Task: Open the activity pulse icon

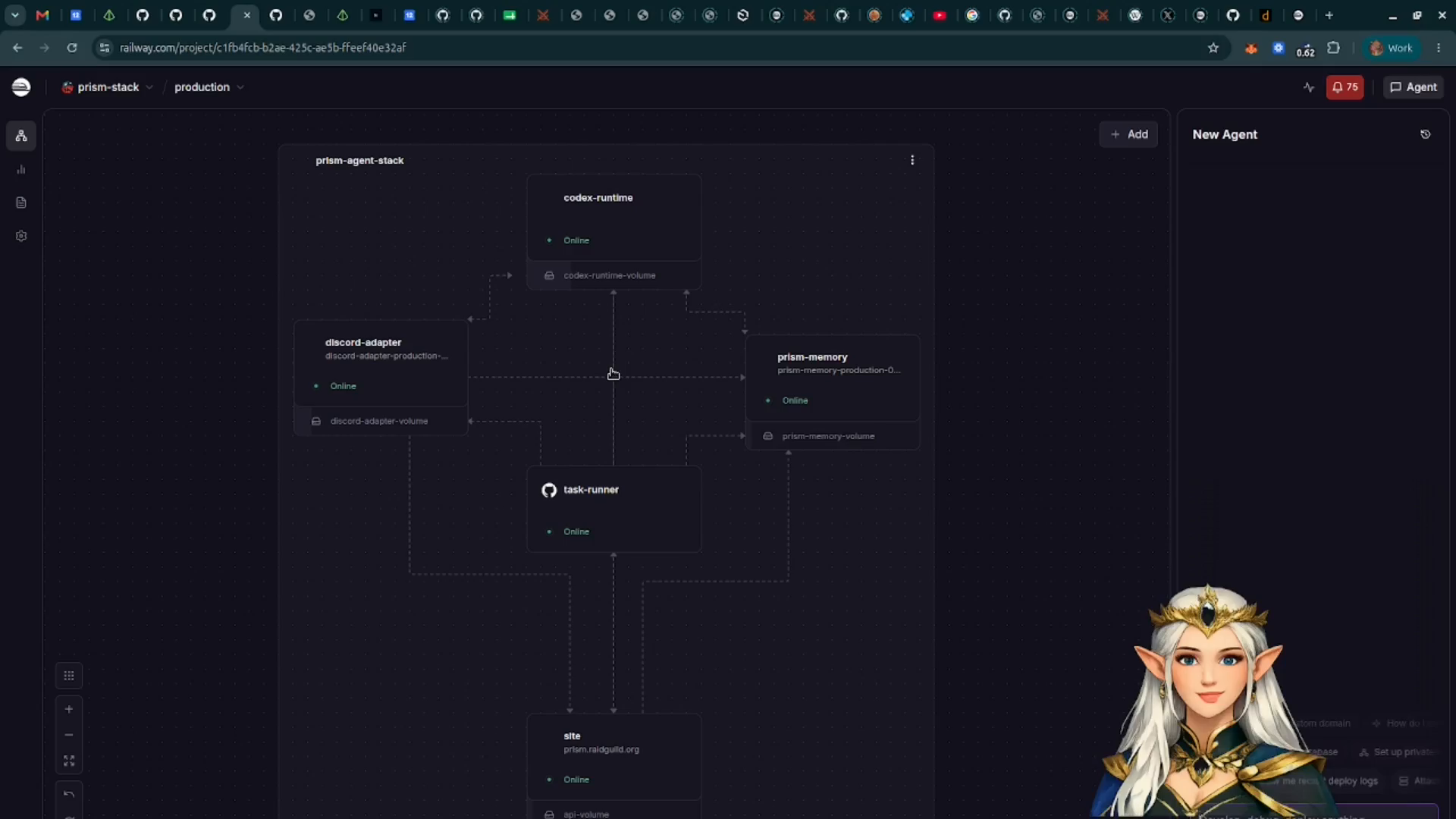Action: (x=1309, y=87)
